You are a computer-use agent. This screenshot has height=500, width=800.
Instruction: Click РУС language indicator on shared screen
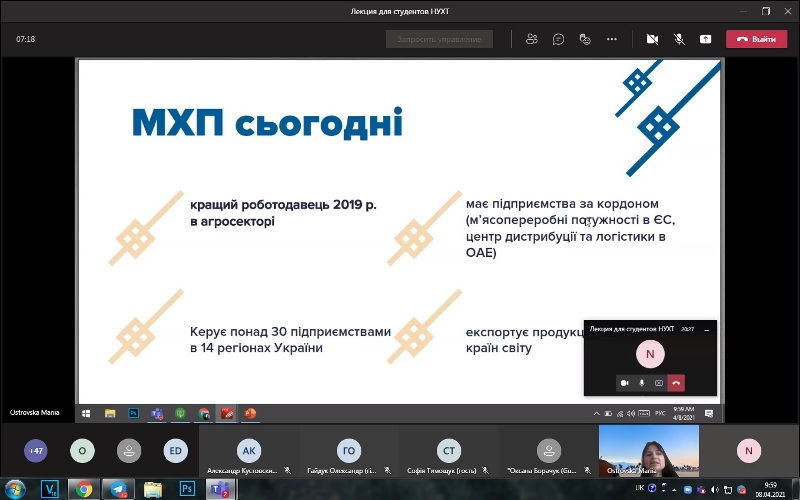click(660, 413)
